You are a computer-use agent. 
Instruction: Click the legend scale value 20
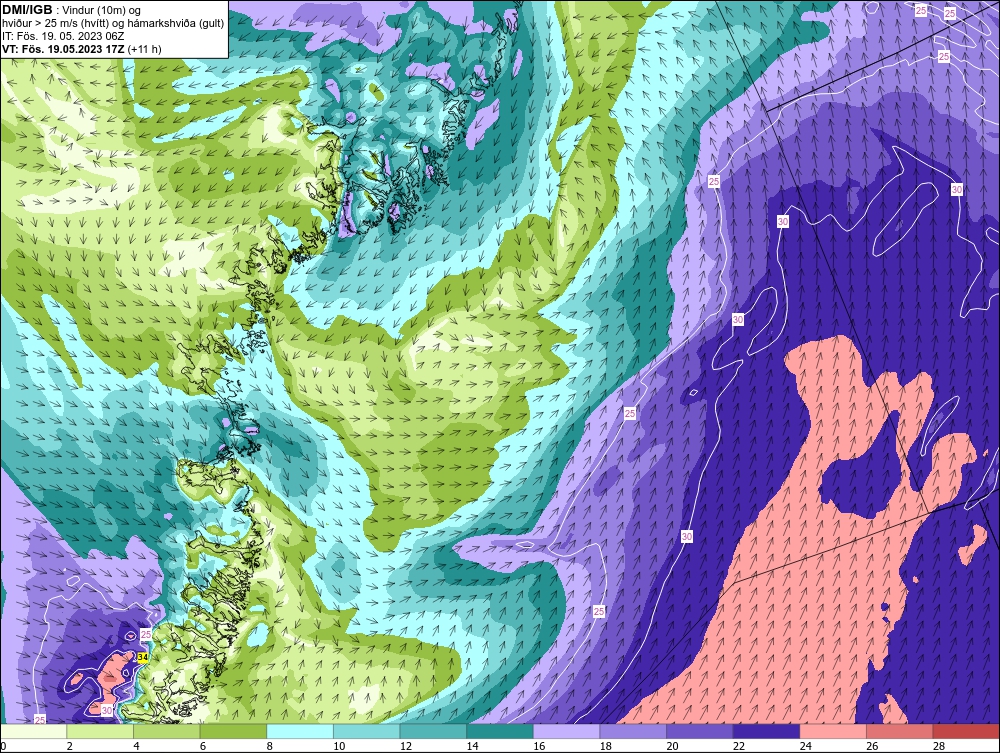pyautogui.click(x=672, y=746)
